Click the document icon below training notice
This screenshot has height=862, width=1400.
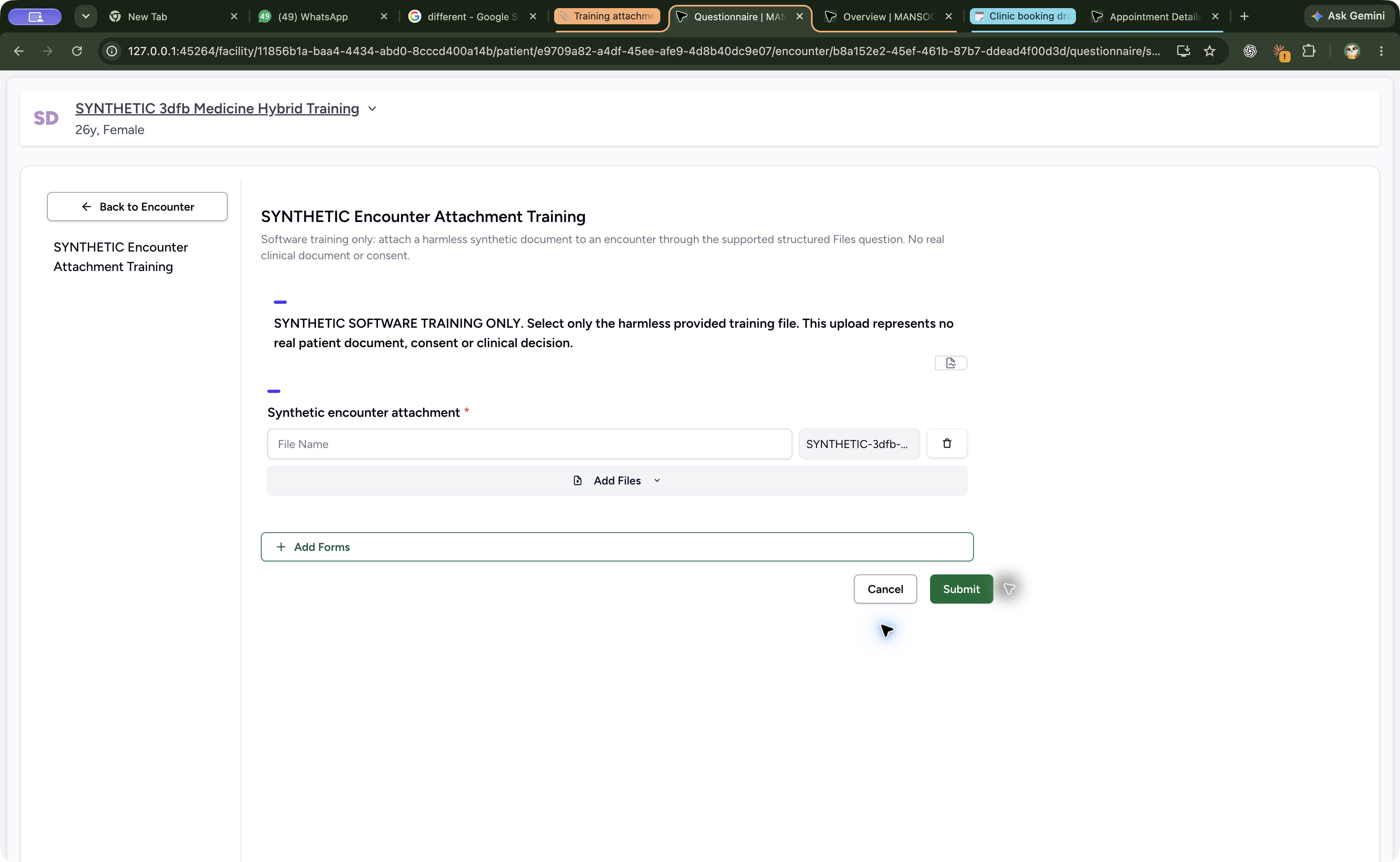click(x=951, y=363)
